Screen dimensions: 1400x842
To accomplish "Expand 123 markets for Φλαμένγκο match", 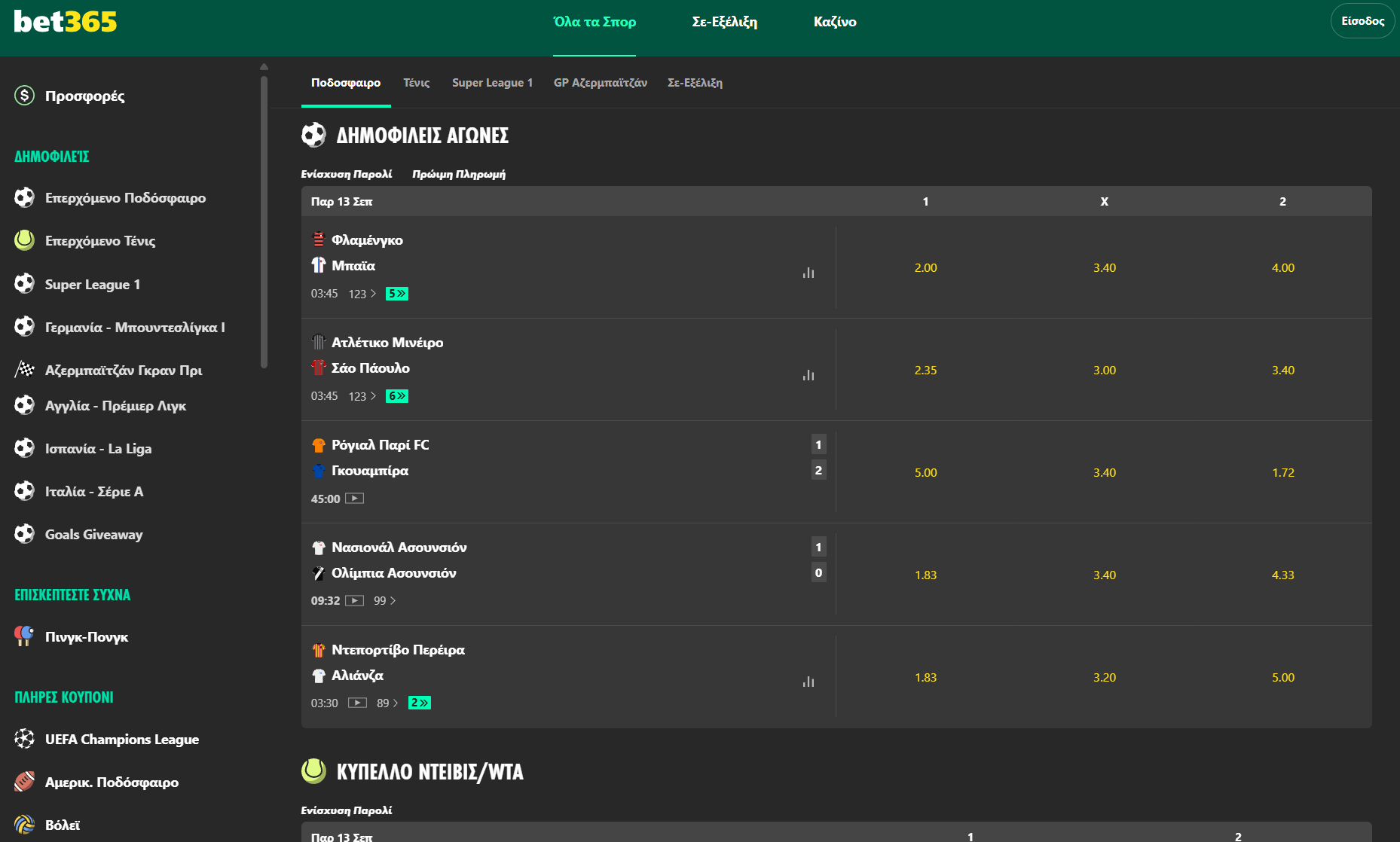I will (362, 294).
